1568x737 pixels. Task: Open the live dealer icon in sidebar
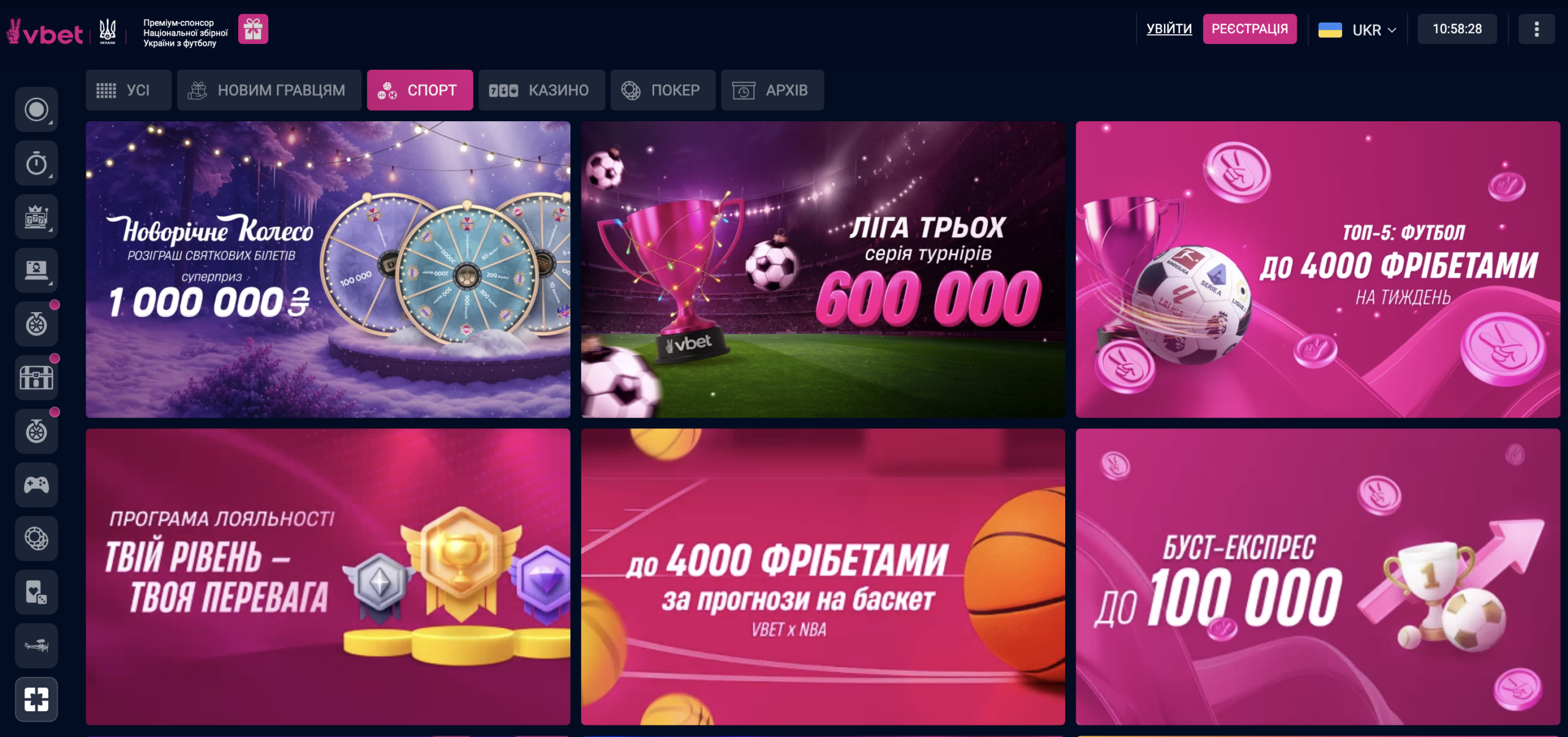point(36,270)
